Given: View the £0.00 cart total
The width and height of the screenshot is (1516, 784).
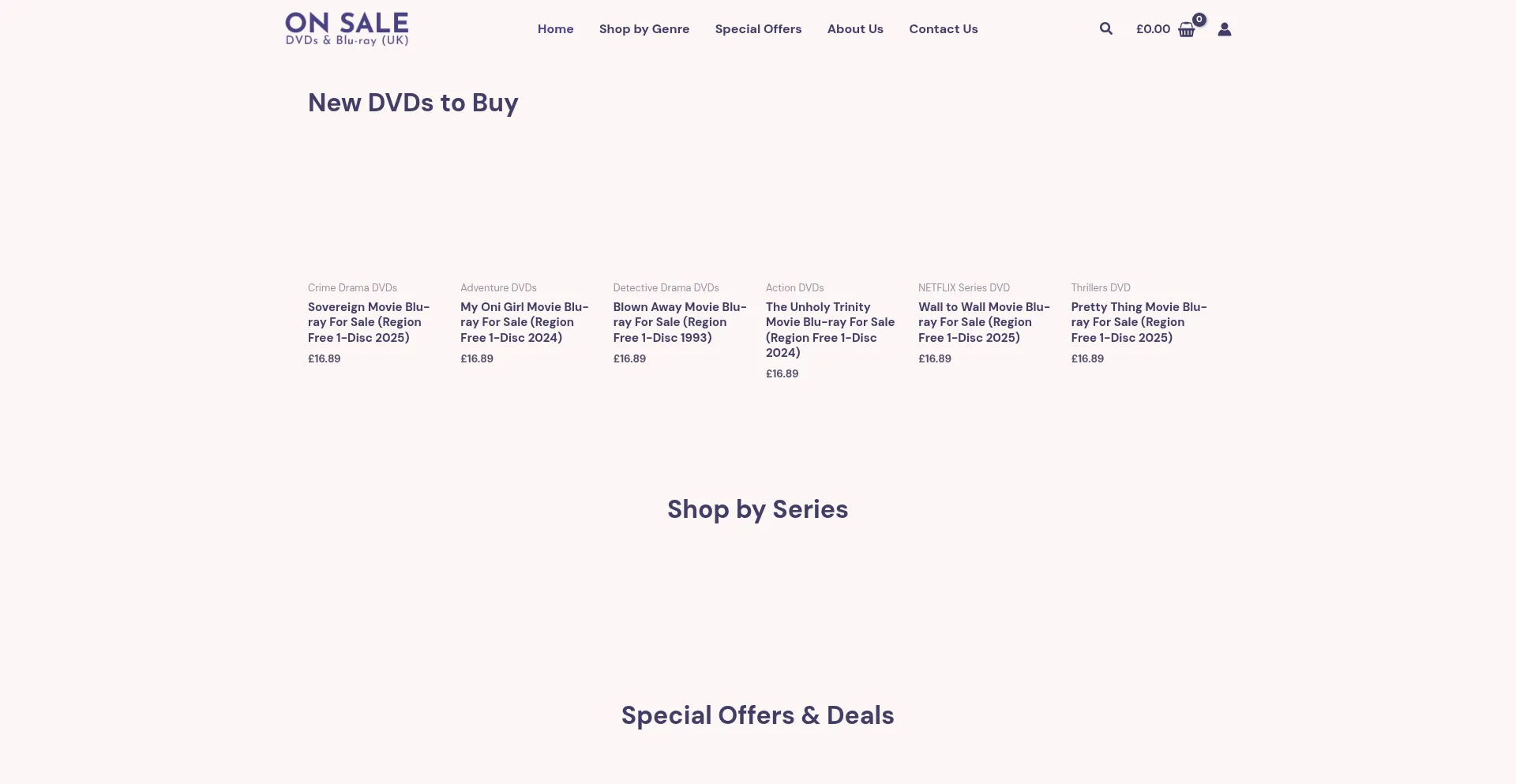Looking at the screenshot, I should tap(1153, 29).
